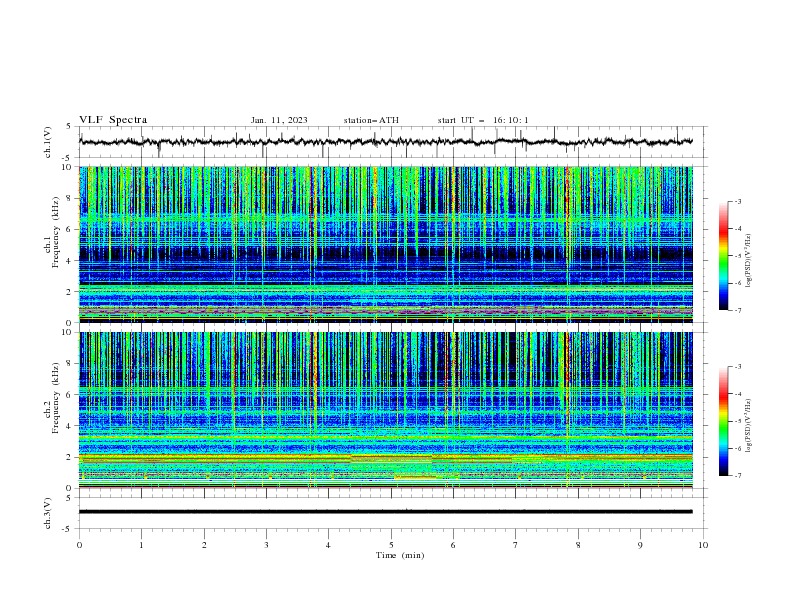Select the date text "Jan. 11, 2023"

click(x=279, y=120)
